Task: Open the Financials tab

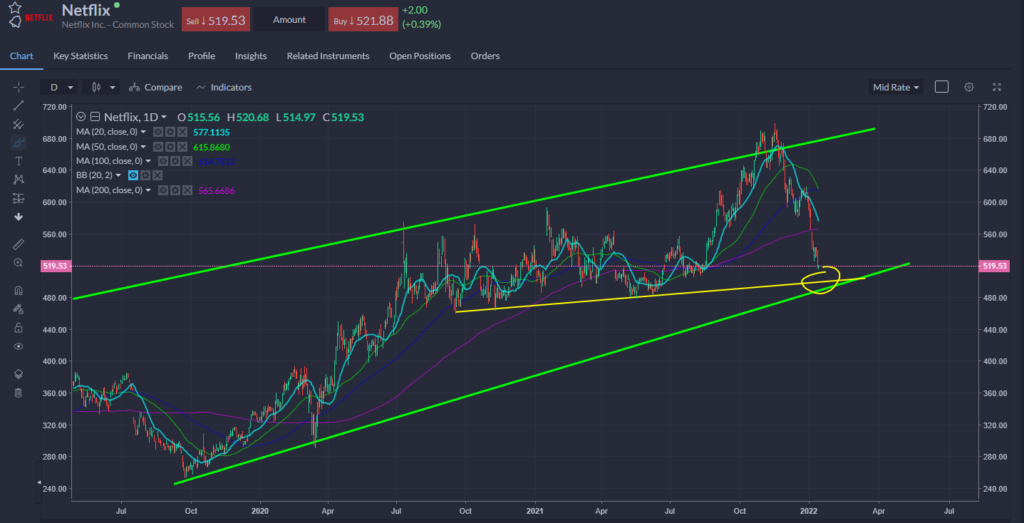Action: tap(148, 56)
